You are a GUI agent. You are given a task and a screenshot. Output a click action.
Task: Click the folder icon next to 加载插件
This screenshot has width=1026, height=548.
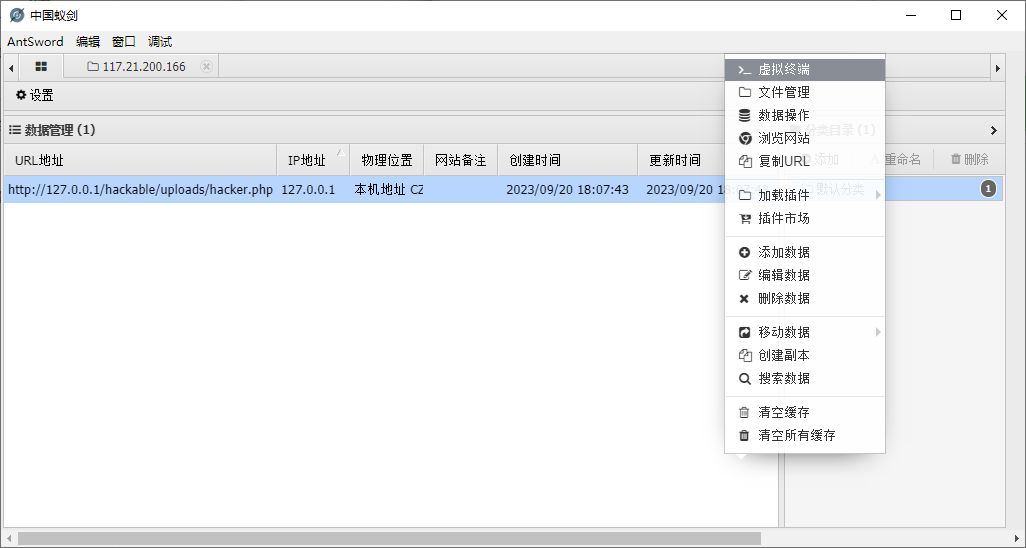744,195
